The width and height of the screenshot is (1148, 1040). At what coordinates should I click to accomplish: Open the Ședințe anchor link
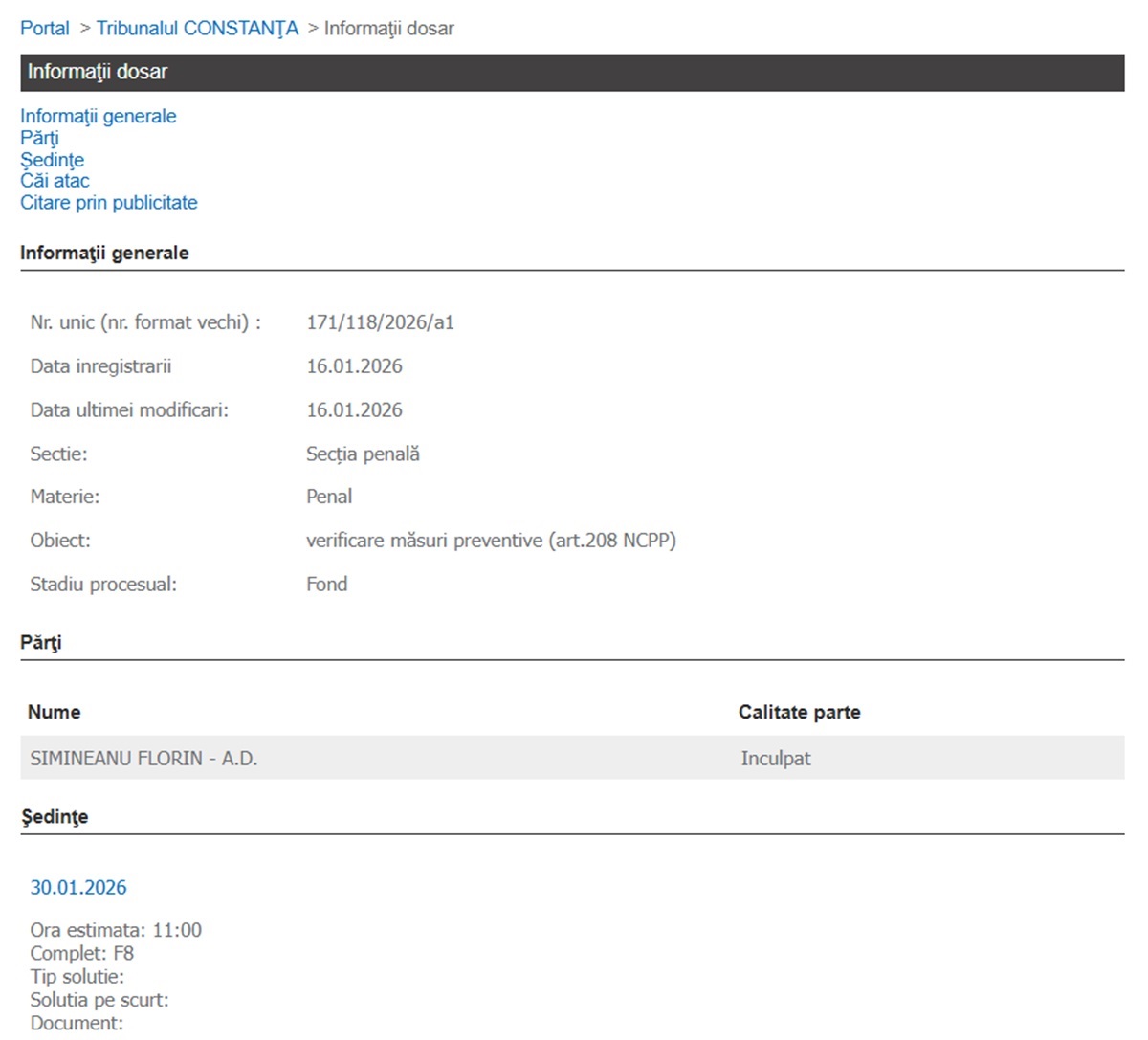[52, 160]
